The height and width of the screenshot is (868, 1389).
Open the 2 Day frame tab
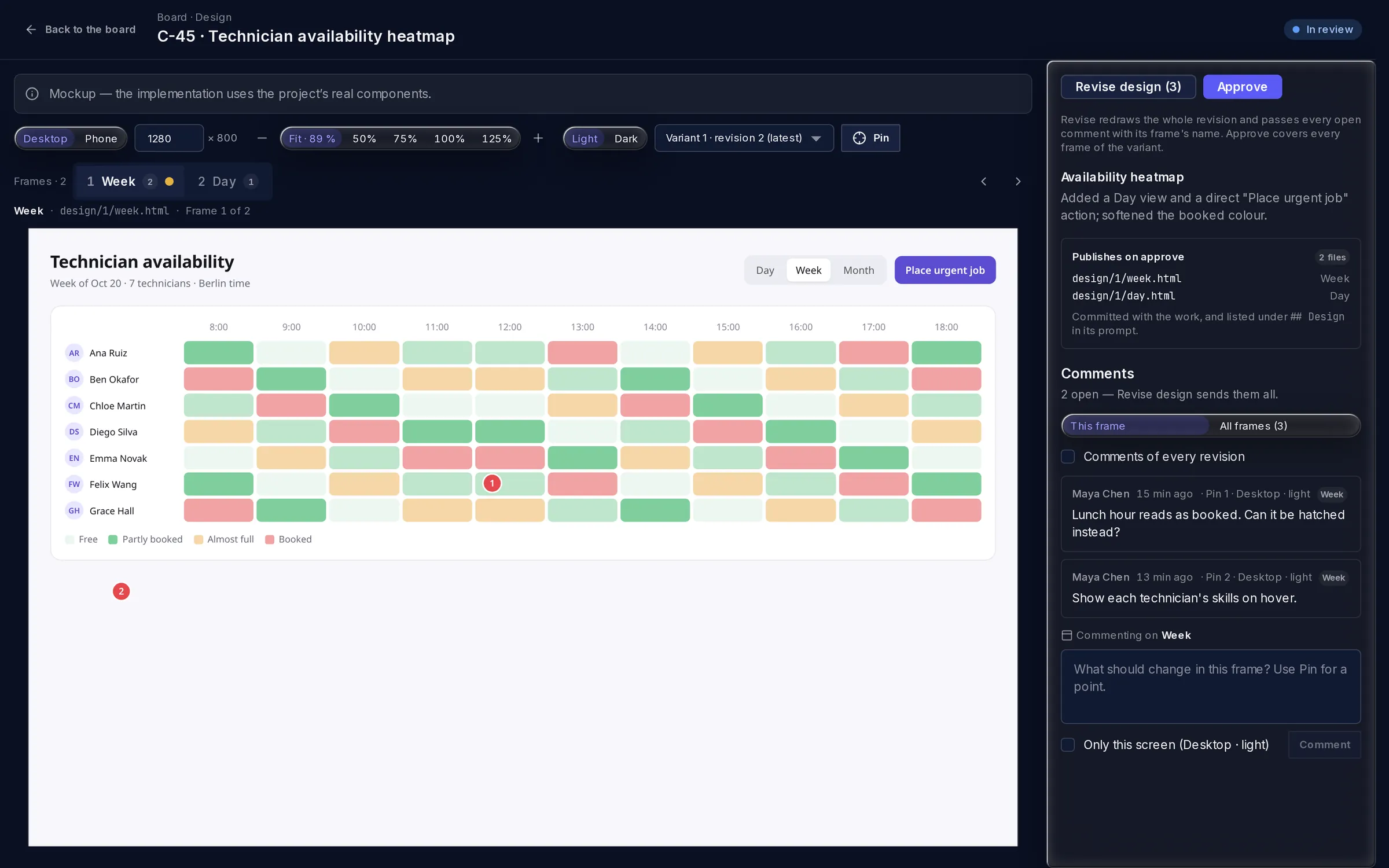pyautogui.click(x=227, y=182)
